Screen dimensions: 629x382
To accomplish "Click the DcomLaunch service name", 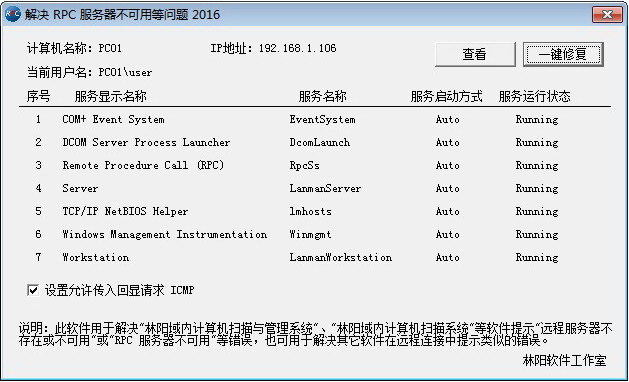I will coord(319,142).
